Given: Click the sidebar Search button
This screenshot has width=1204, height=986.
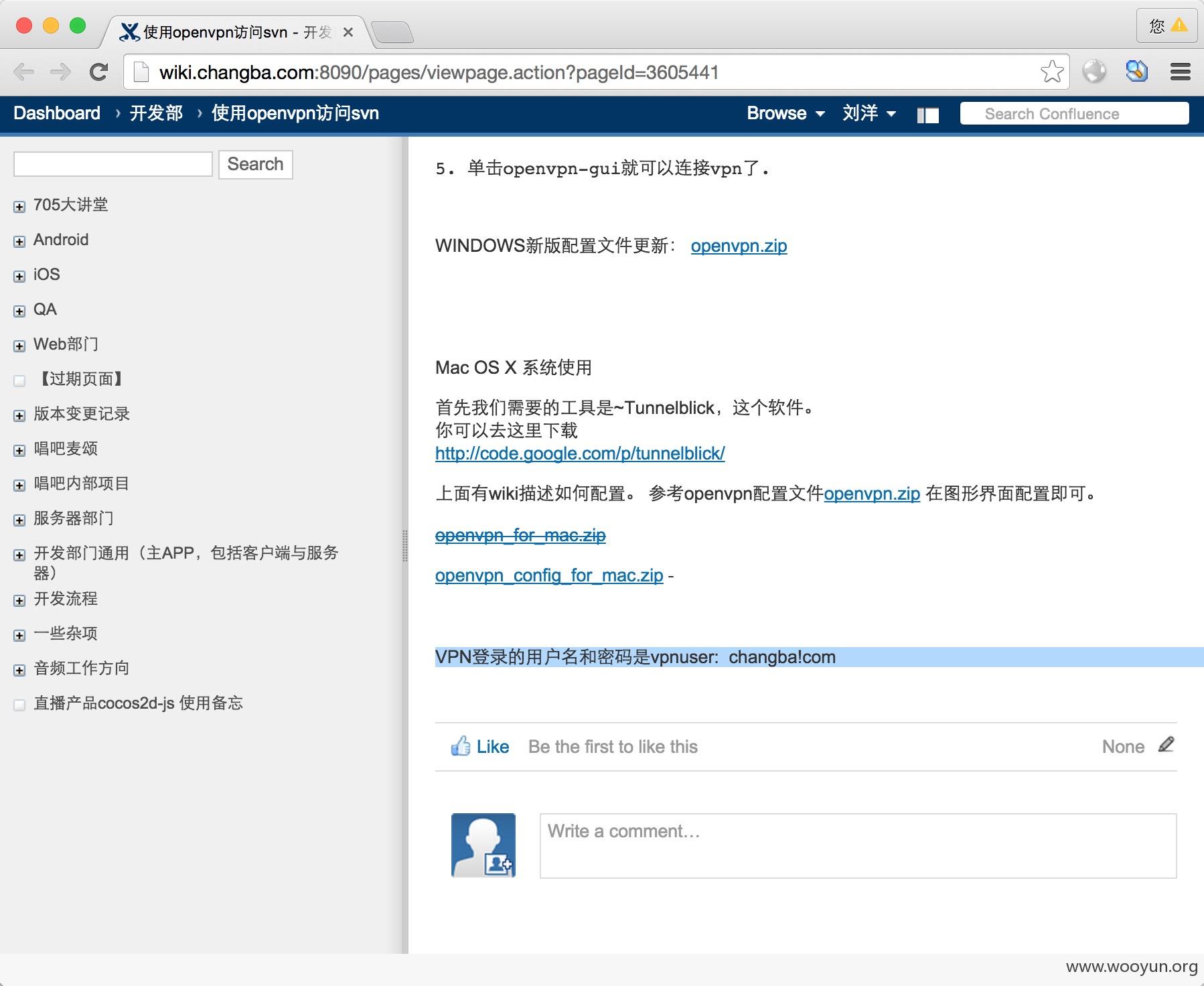Looking at the screenshot, I should (255, 164).
